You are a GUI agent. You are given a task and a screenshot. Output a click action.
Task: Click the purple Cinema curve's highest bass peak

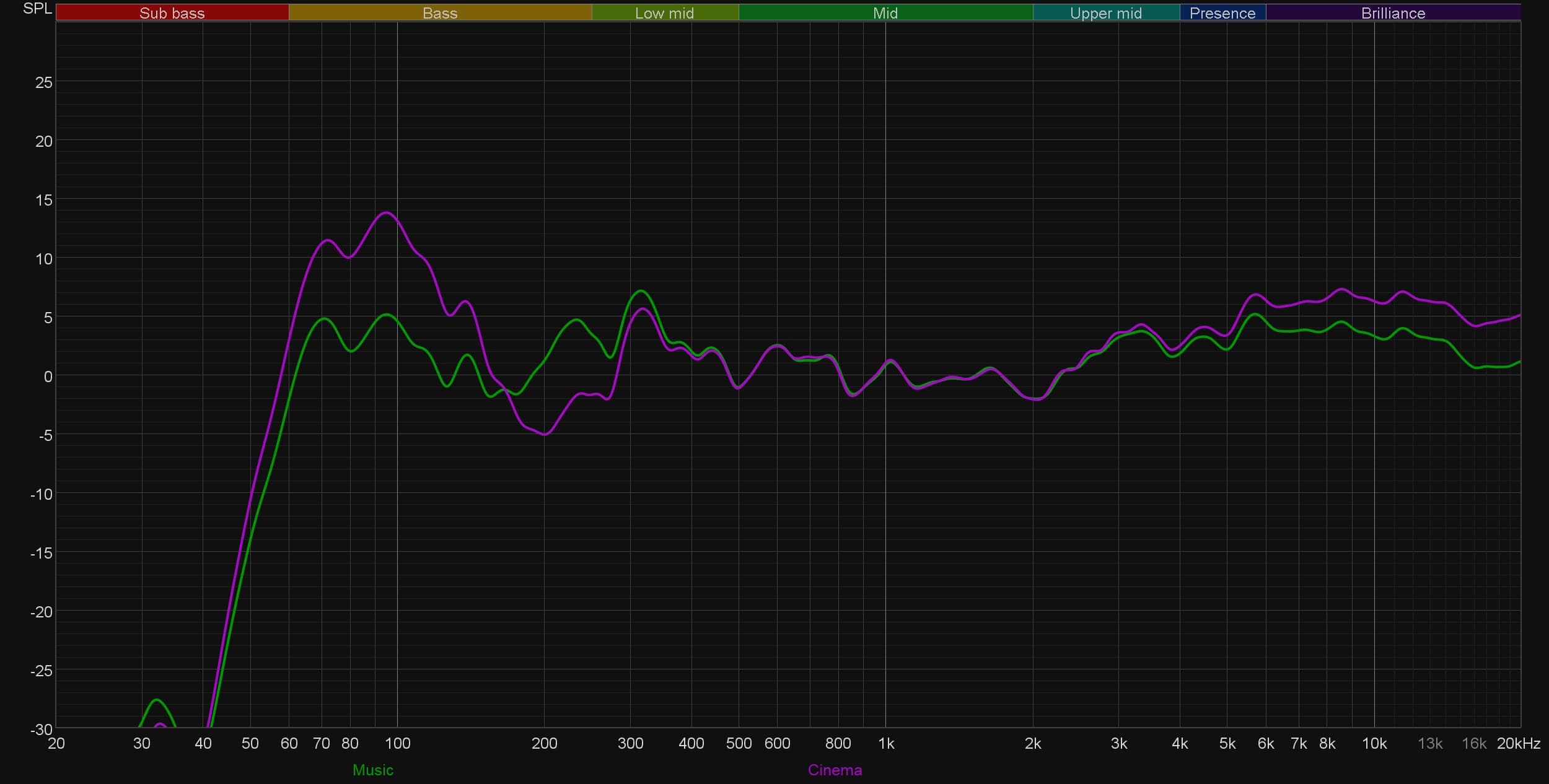coord(386,213)
